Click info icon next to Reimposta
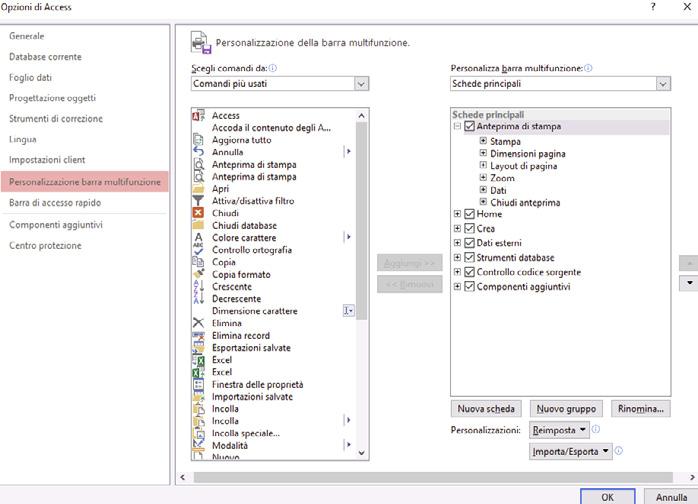The image size is (698, 504). tap(596, 429)
